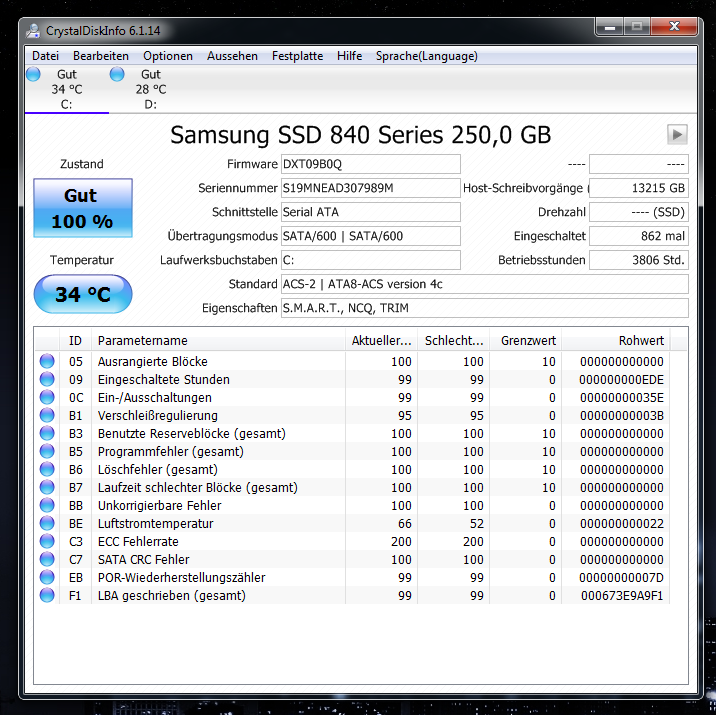This screenshot has height=715, width=716.
Task: Select the Eingeschaltete Stunden parameter name
Action: point(163,379)
